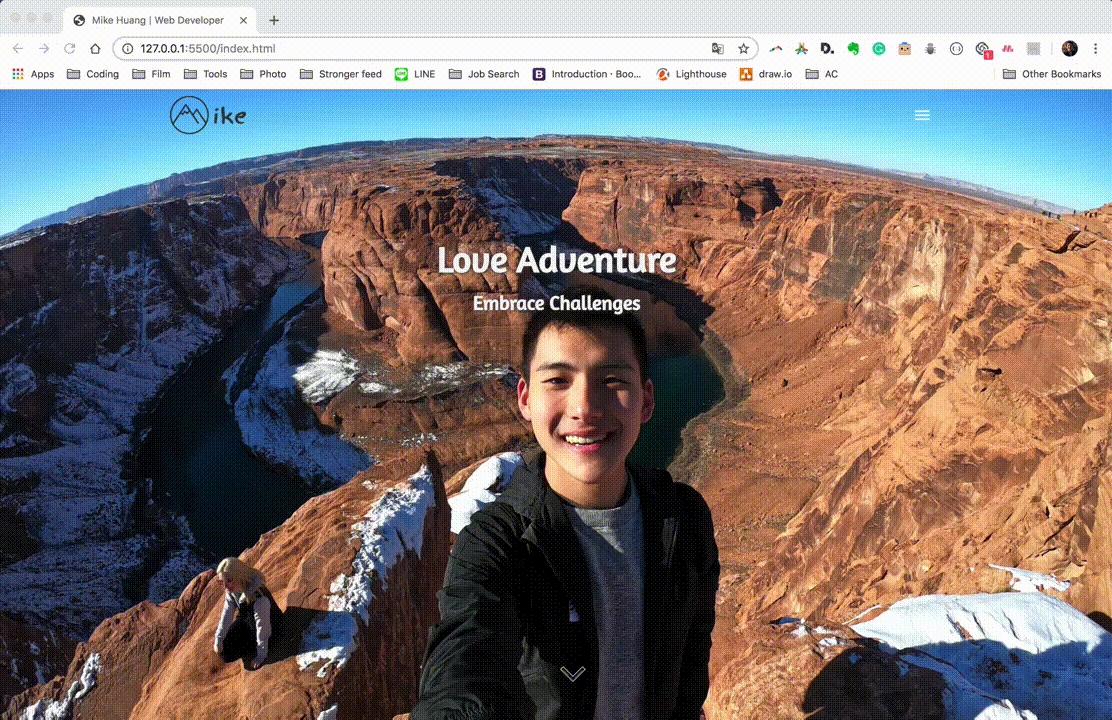
Task: Open the grey square extension icon
Action: (x=1033, y=48)
